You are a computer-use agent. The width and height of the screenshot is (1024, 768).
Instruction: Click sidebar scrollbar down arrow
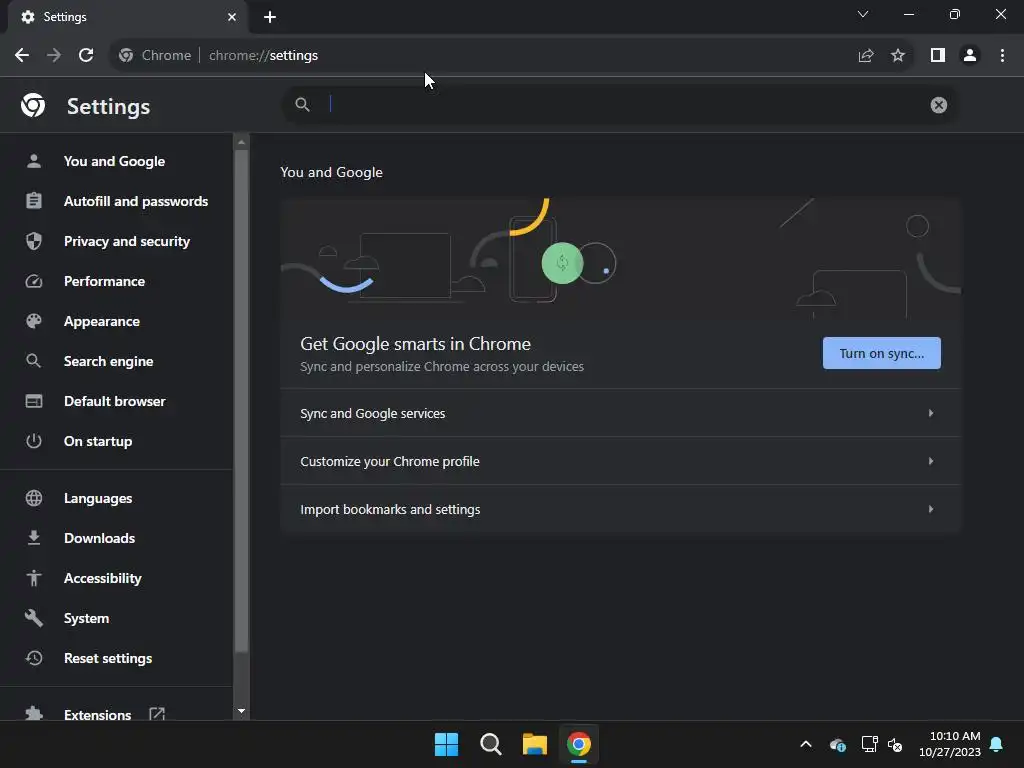pos(242,711)
